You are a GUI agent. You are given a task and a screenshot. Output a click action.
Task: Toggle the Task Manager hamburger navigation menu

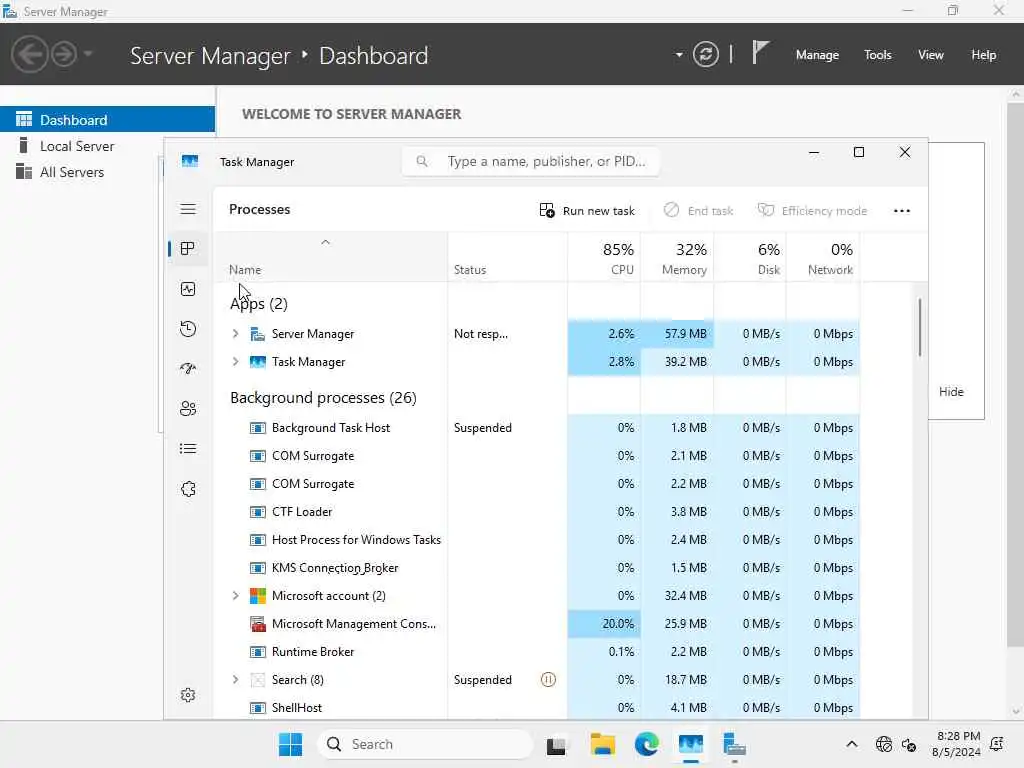tap(188, 209)
